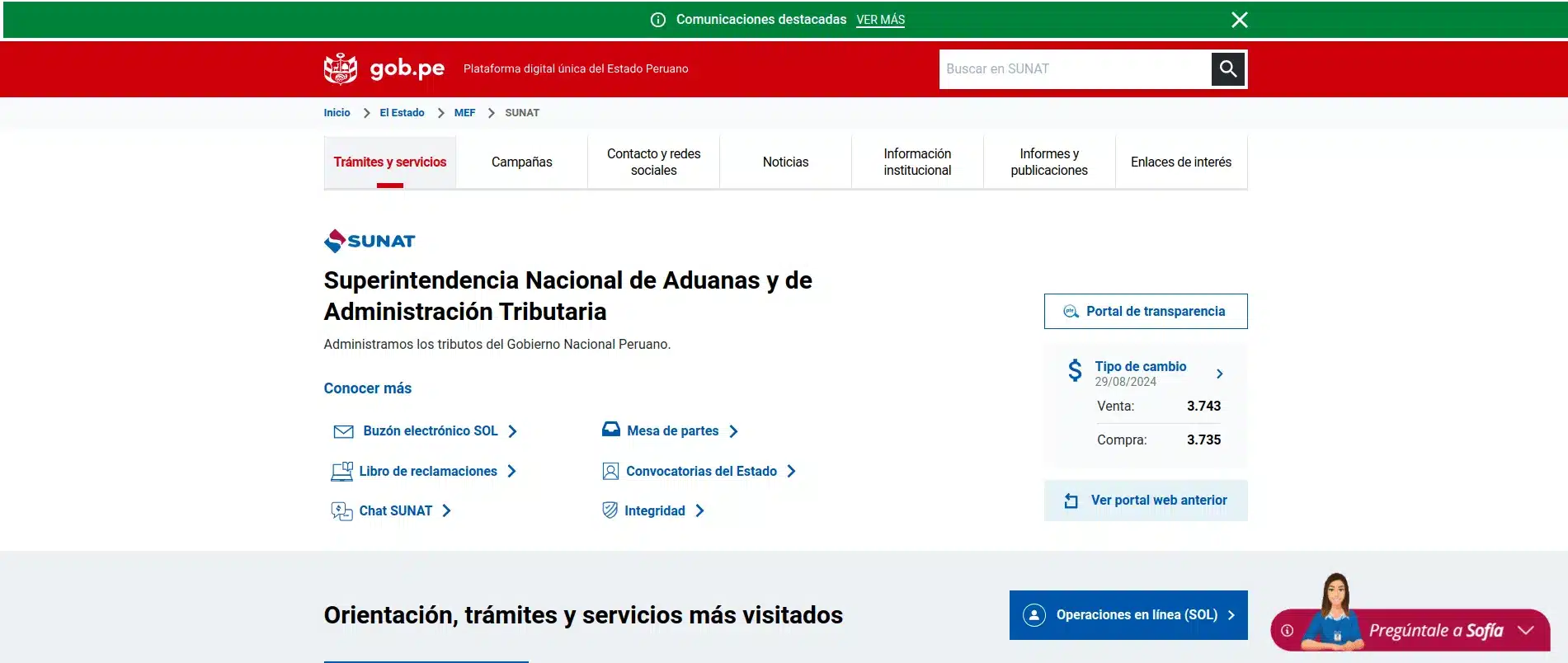Image resolution: width=1568 pixels, height=663 pixels.
Task: Click chevron next to Integridad
Action: (x=699, y=510)
